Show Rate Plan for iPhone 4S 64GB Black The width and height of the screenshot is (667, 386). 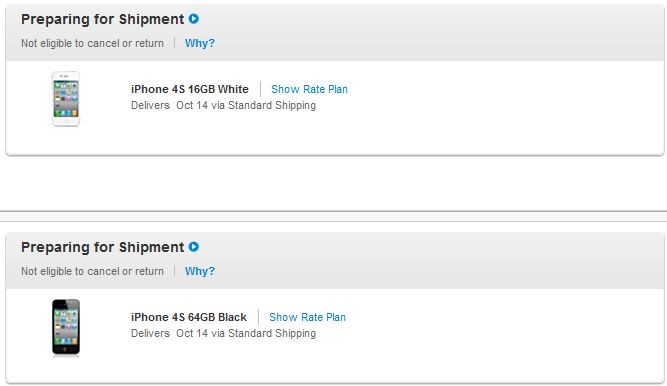(307, 317)
